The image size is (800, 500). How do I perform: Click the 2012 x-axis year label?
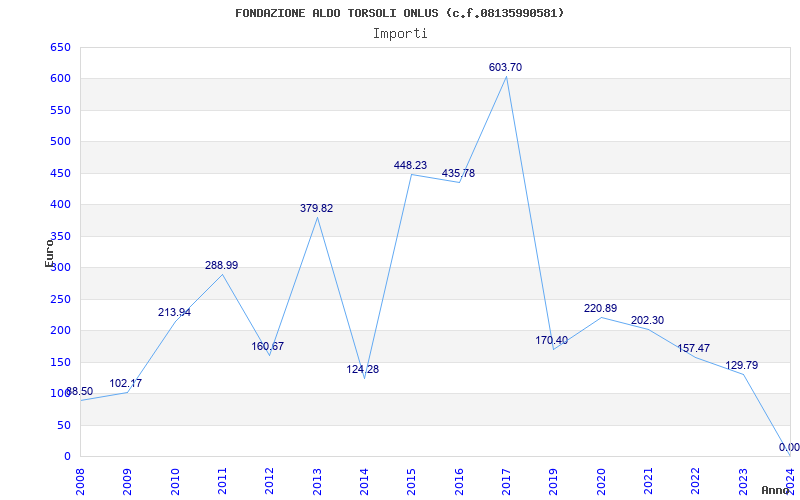click(x=269, y=482)
